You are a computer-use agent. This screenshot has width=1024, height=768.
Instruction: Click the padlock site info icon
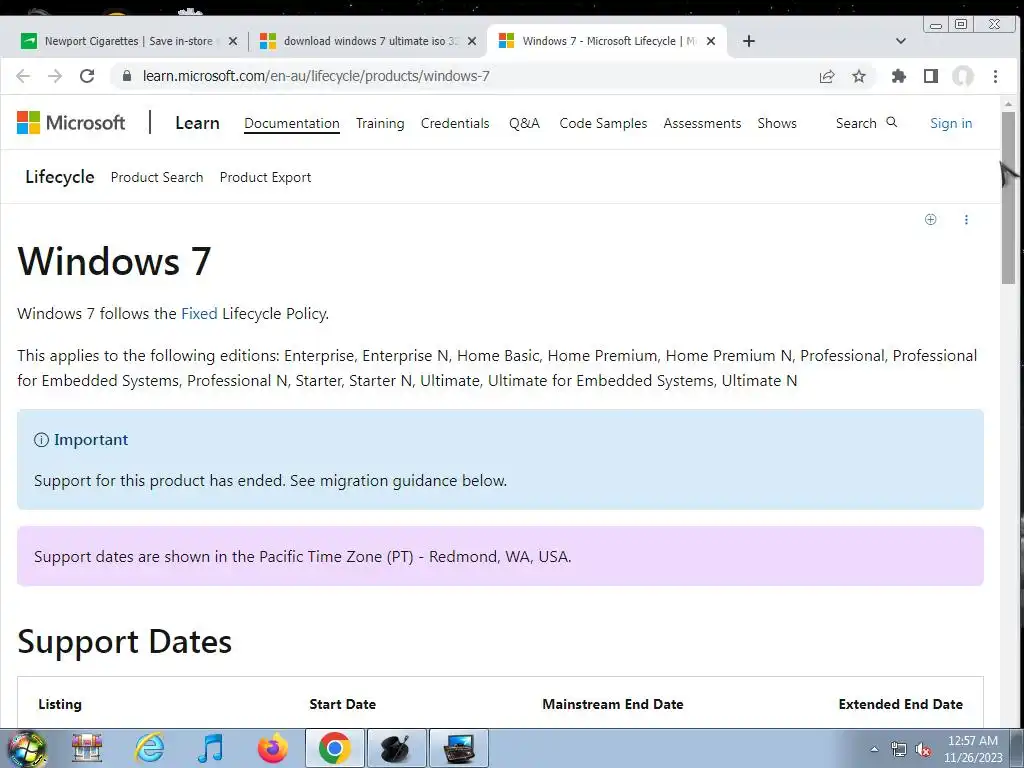pos(127,76)
